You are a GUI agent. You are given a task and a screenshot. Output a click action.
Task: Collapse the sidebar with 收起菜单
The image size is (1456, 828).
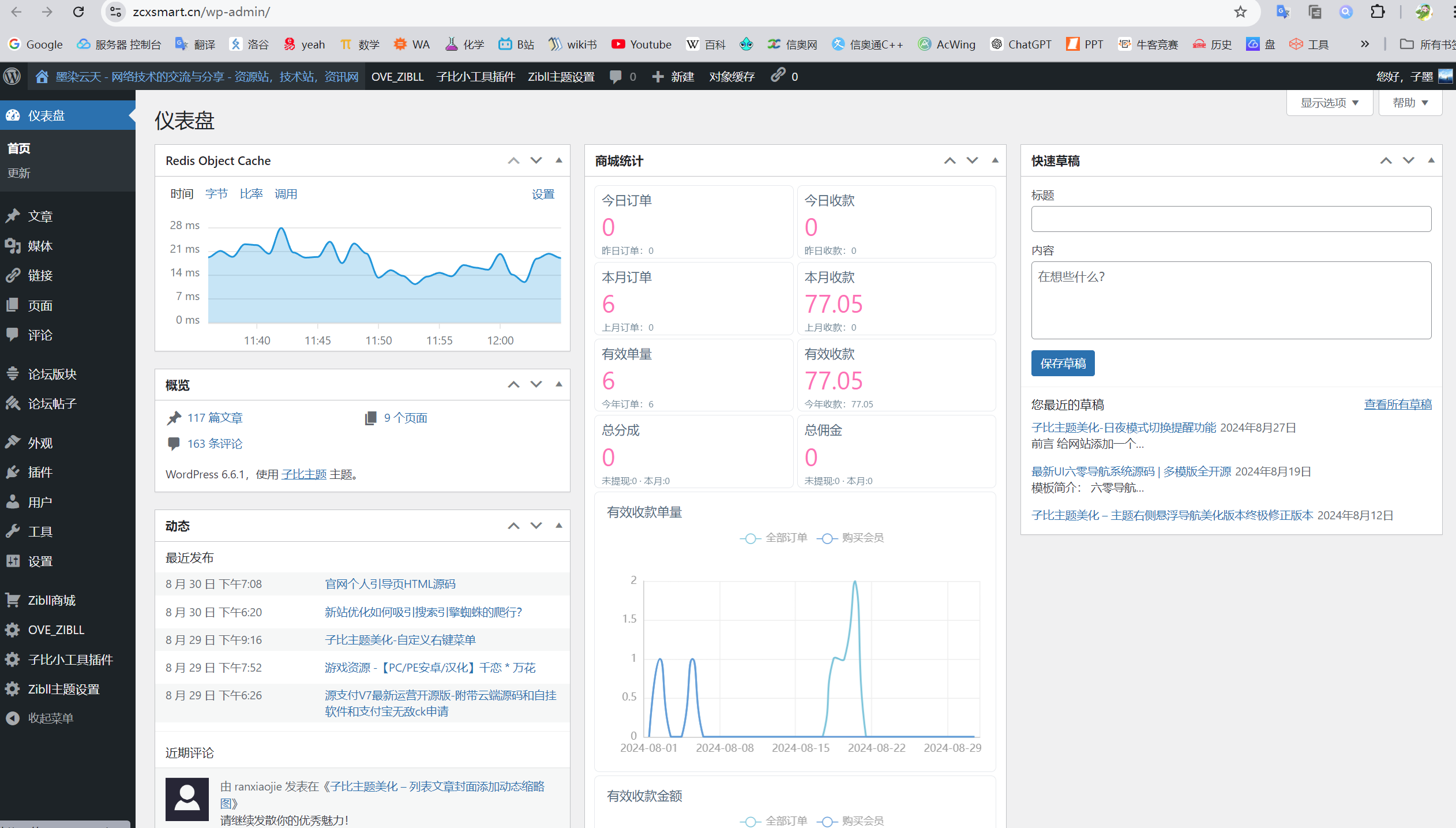67,718
